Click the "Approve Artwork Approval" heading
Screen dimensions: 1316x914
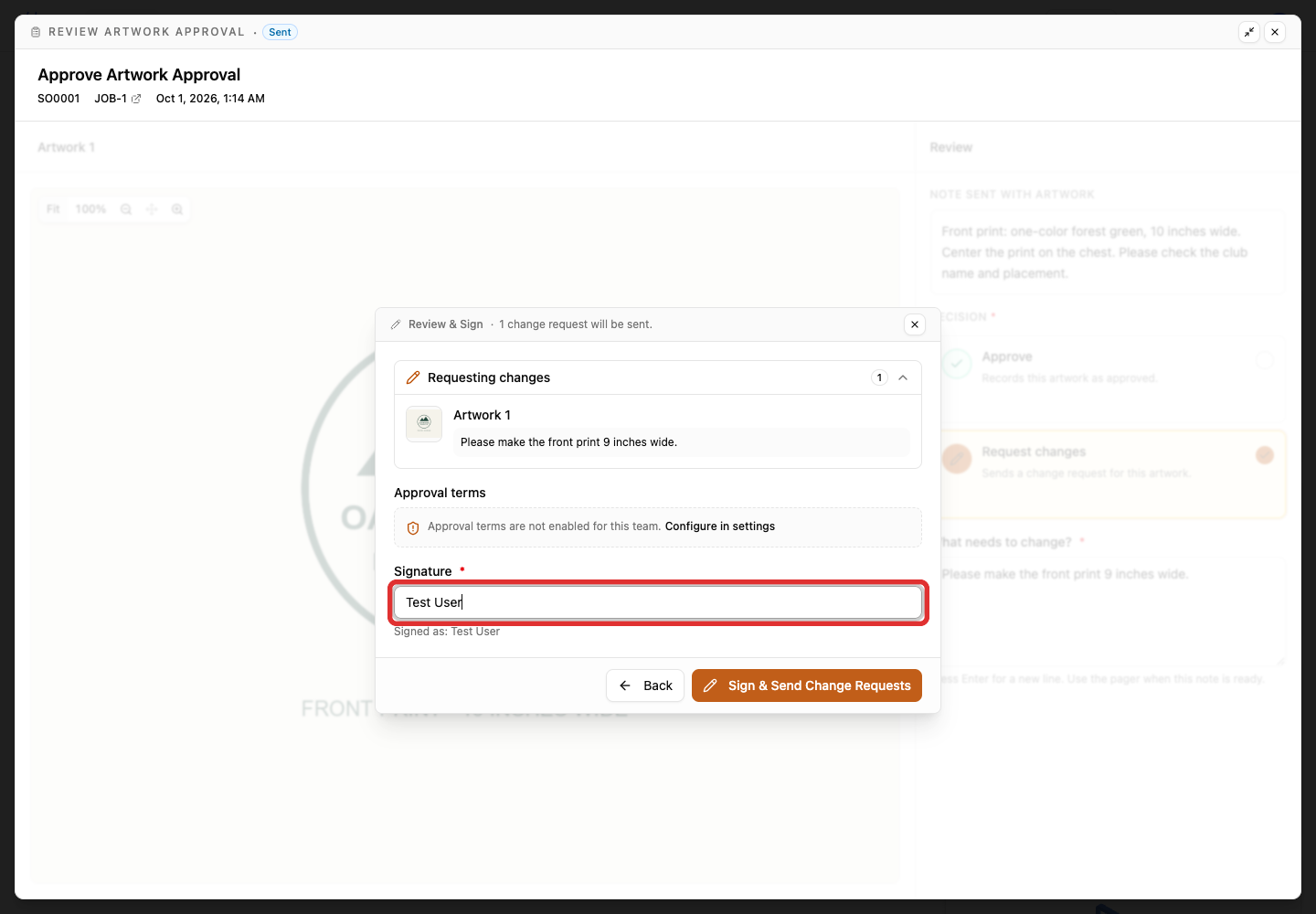coord(139,75)
